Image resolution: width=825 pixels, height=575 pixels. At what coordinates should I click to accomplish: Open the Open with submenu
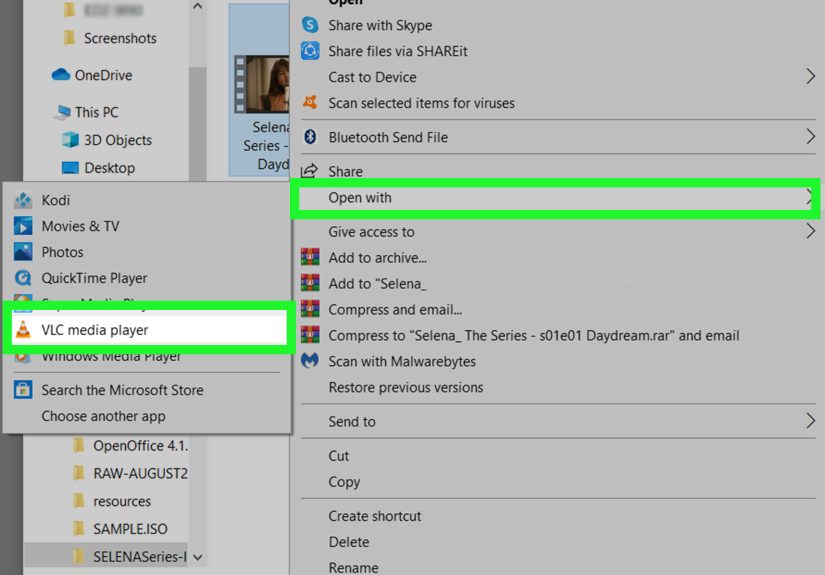coord(556,198)
